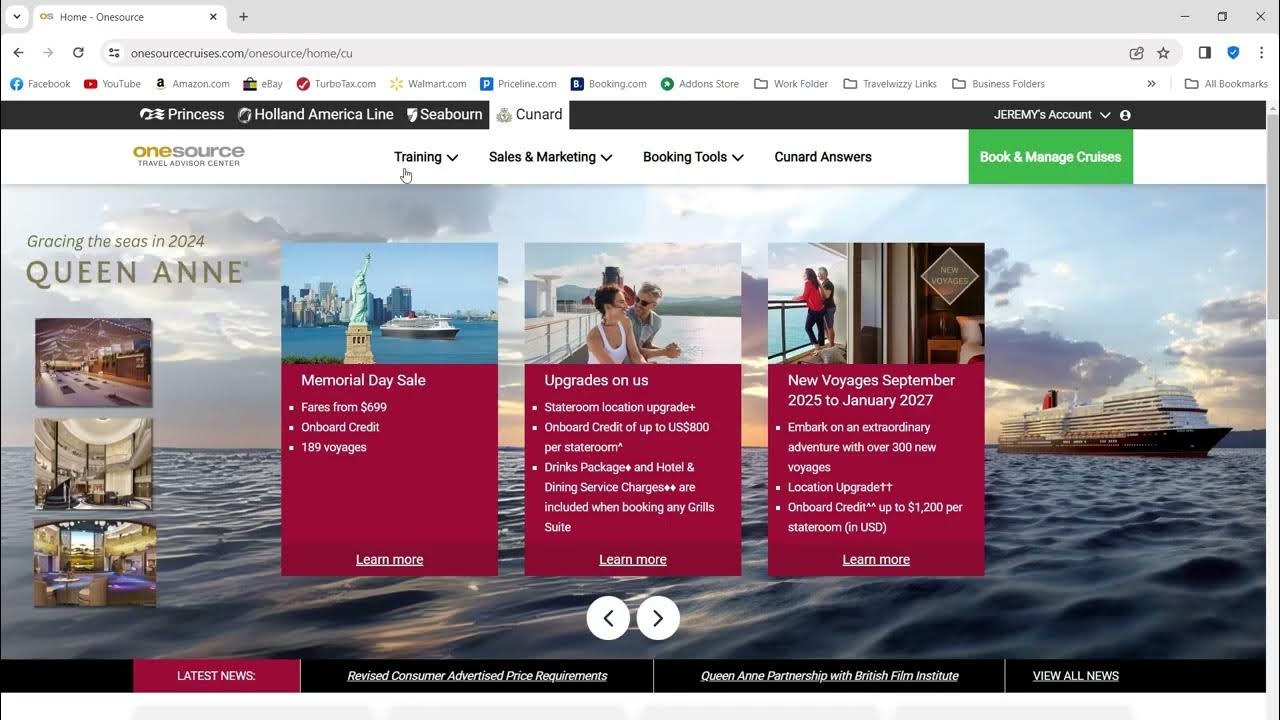Open the tab search dropdown arrow

coord(17,17)
